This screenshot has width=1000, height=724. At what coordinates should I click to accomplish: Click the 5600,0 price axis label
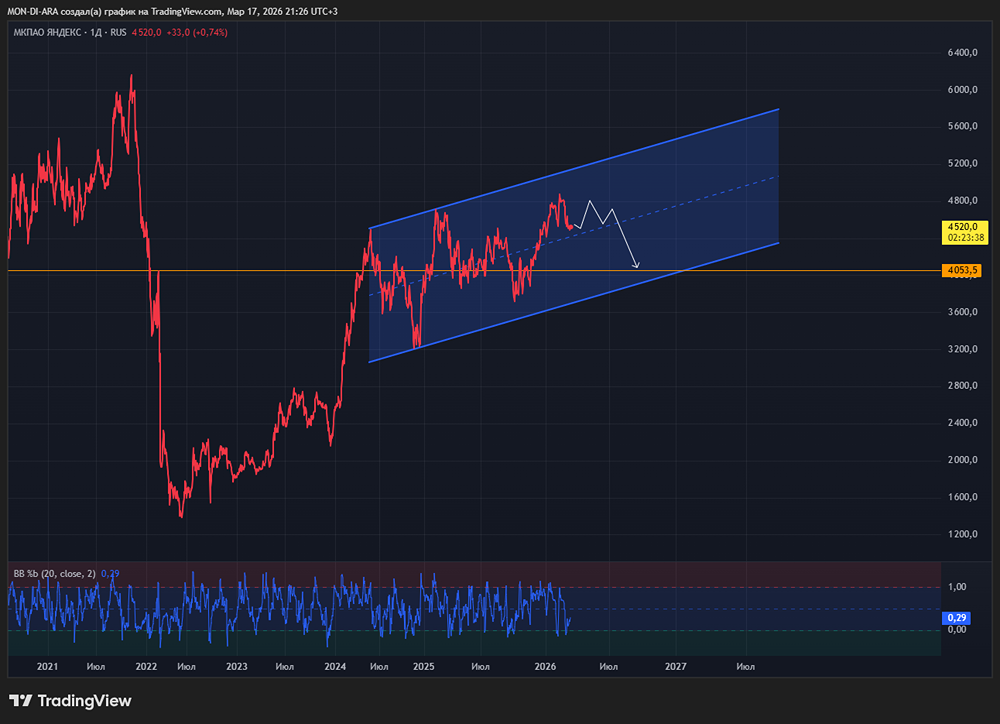(x=962, y=126)
